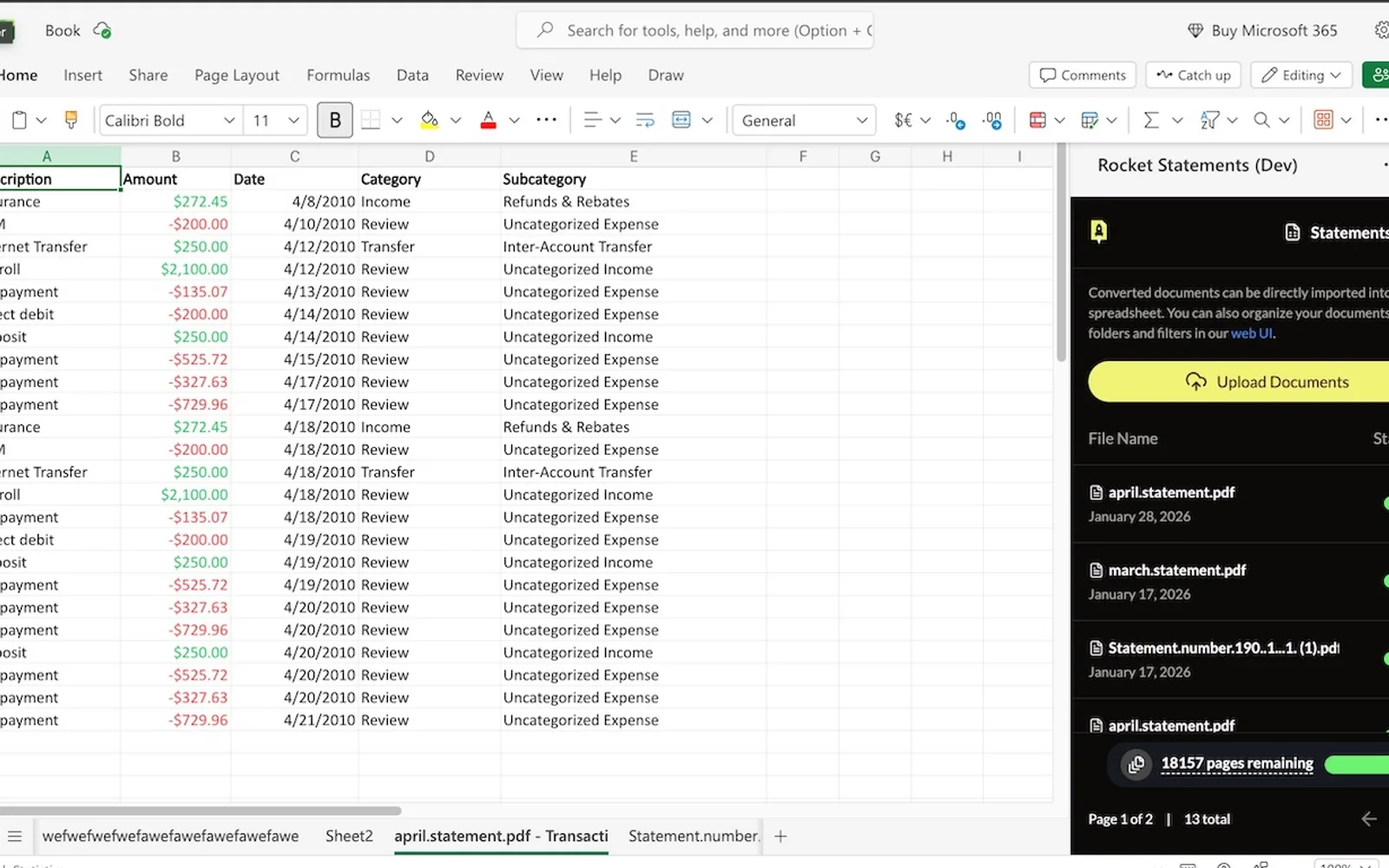Image resolution: width=1389 pixels, height=868 pixels.
Task: Click the Merge cells icon
Action: point(681,120)
